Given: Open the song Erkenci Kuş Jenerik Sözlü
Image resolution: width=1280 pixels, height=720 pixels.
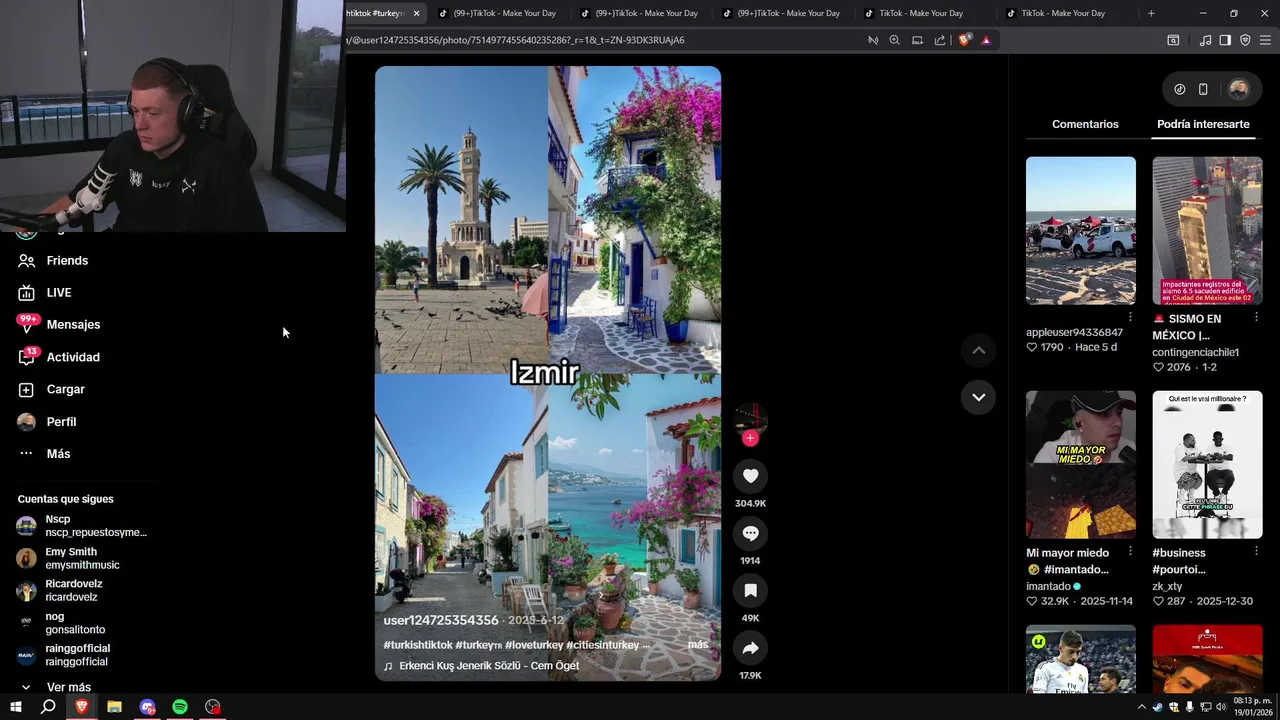Looking at the screenshot, I should click(489, 666).
